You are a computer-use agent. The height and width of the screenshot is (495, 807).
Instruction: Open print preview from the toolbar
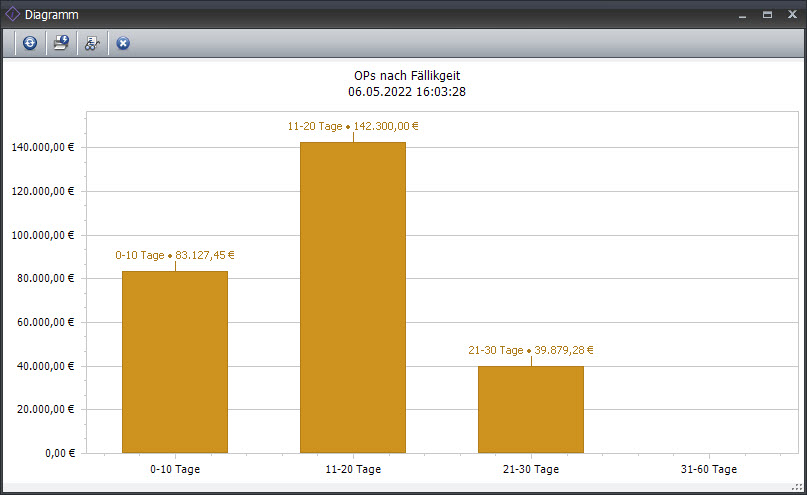pos(92,43)
